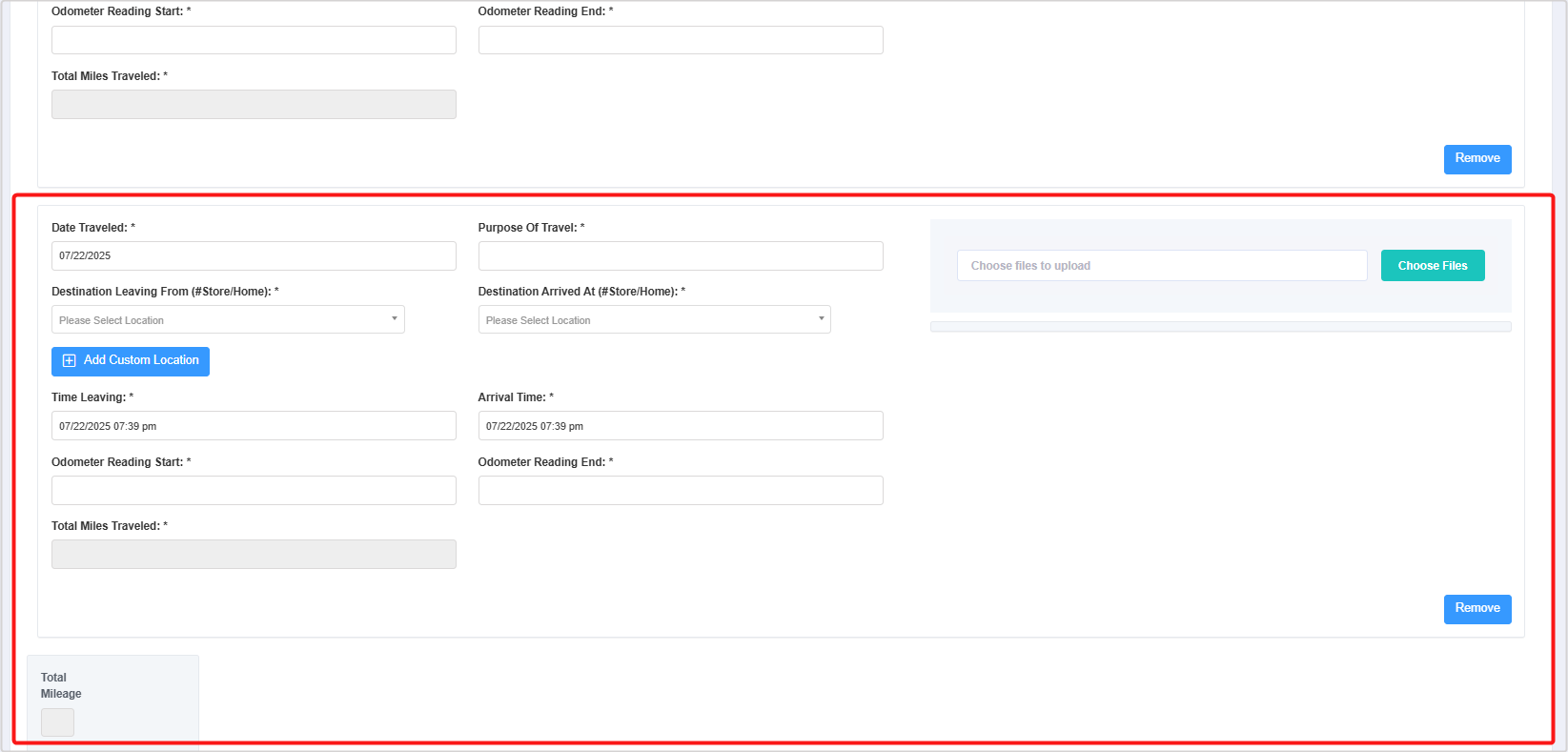Click Odometer Reading End field below Arrival Time
The image size is (1568, 752).
pos(680,491)
